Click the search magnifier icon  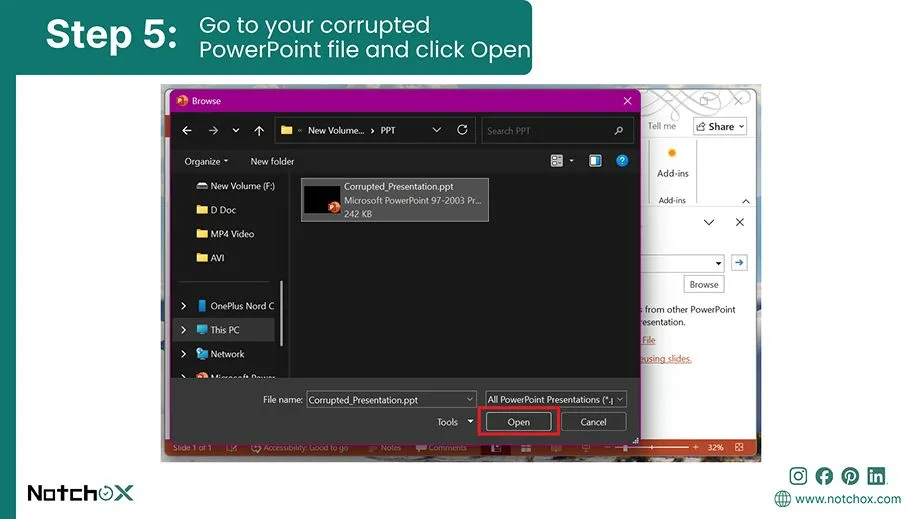pos(619,130)
